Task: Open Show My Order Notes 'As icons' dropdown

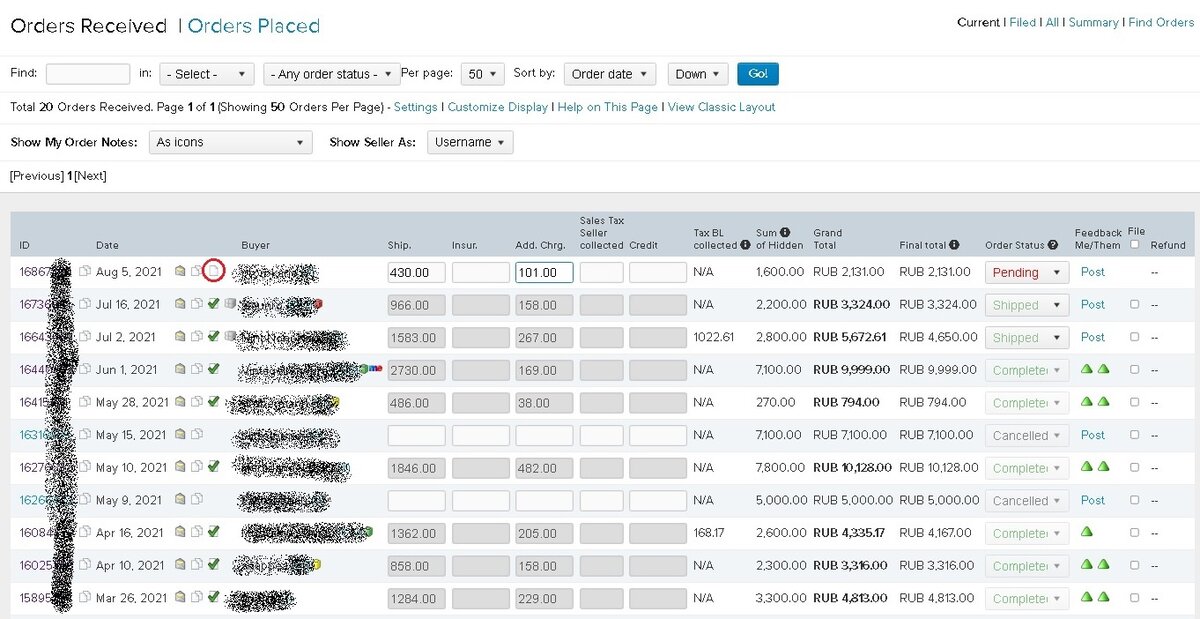Action: (x=231, y=142)
